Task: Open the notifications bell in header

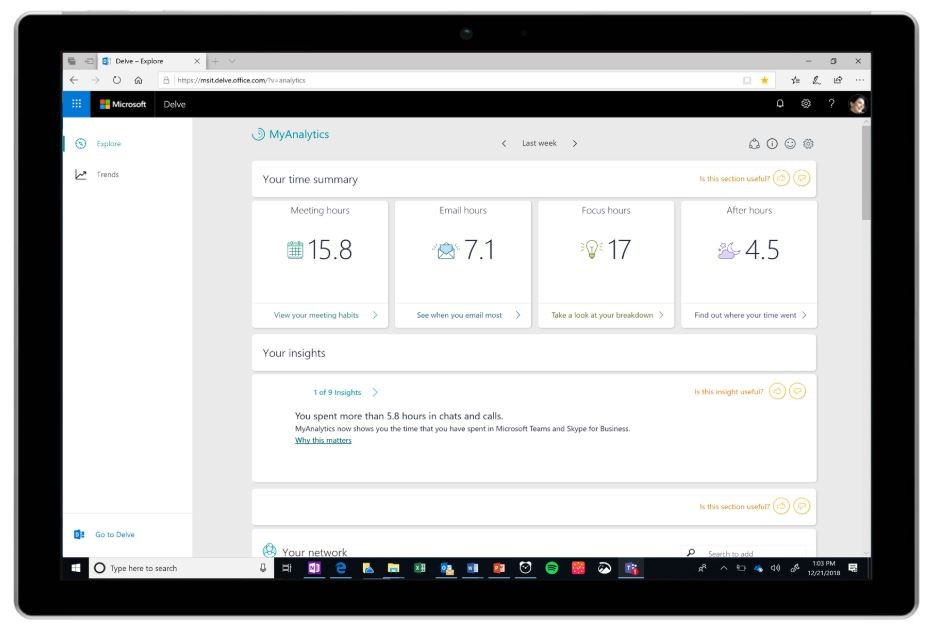Action: pyautogui.click(x=780, y=104)
